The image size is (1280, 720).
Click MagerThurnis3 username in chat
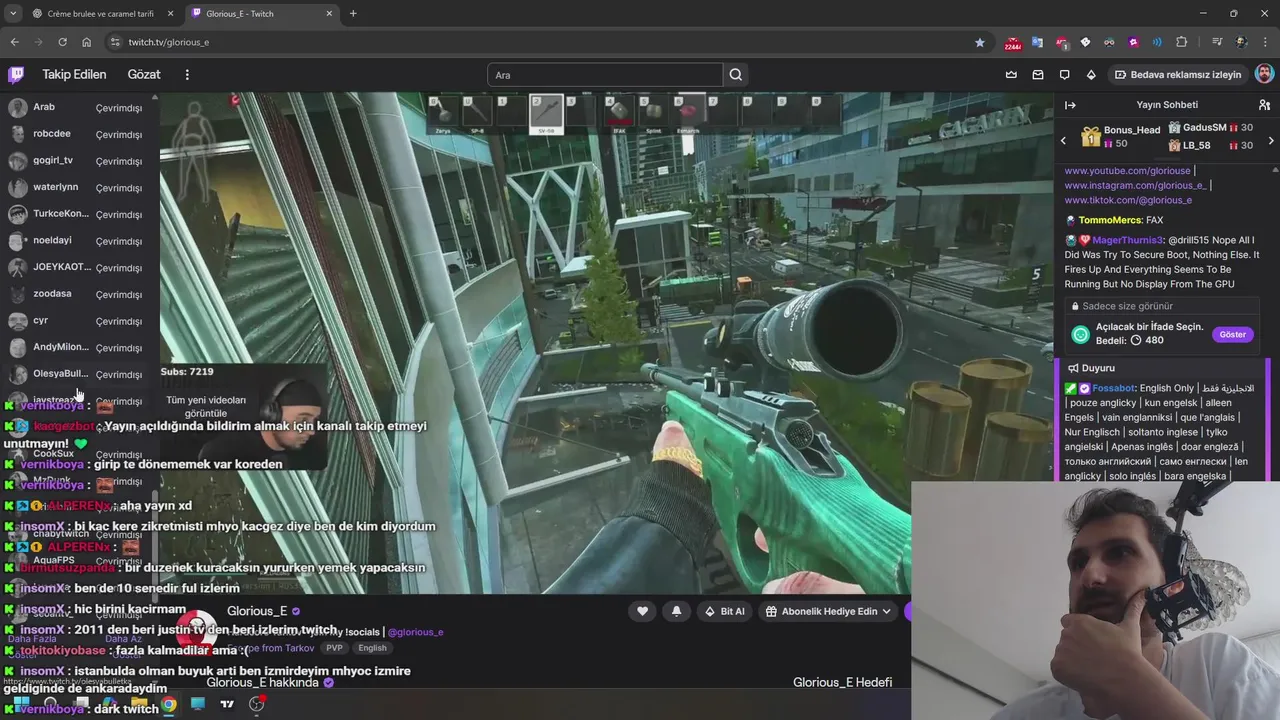[x=1128, y=240]
